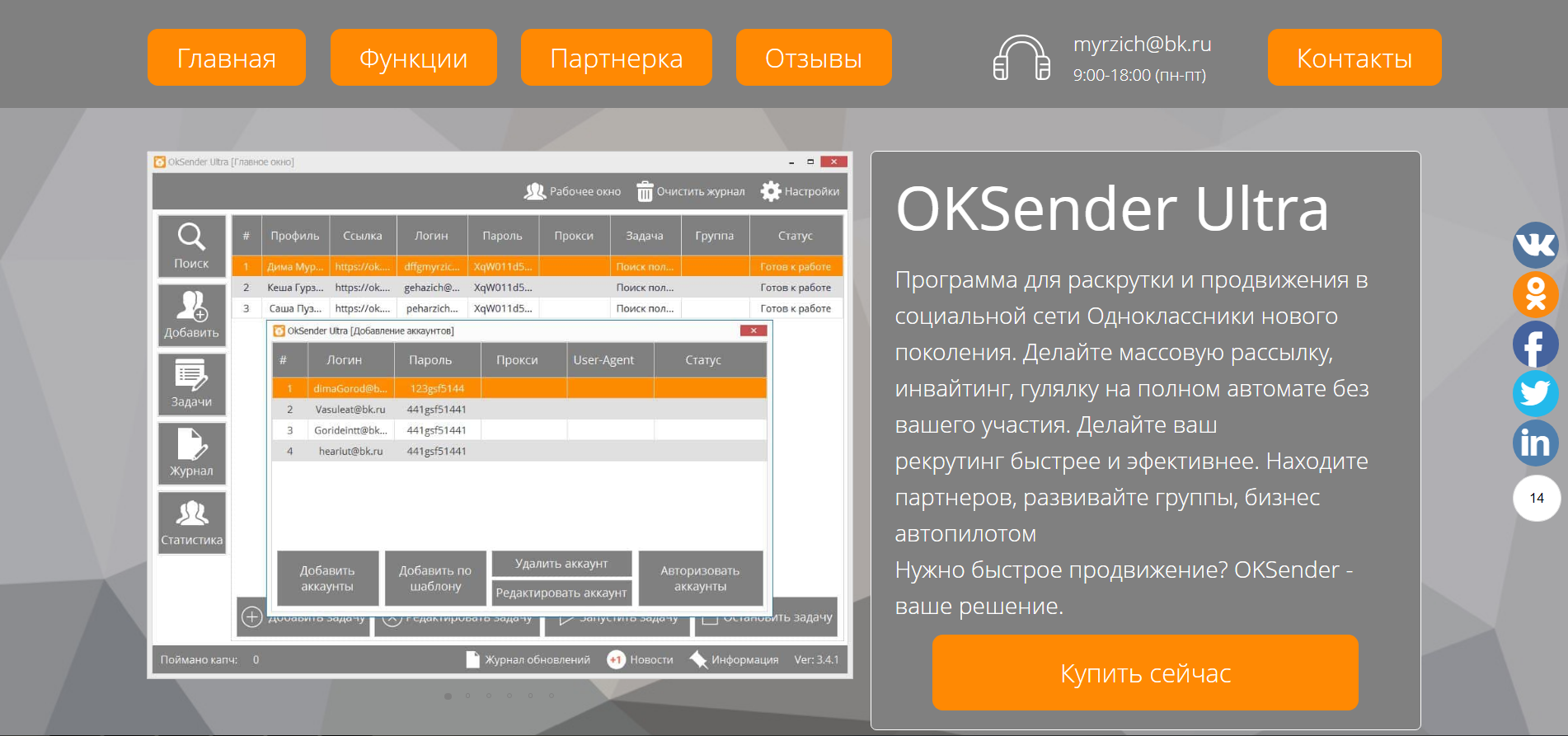Click the Статистика icon in the app sidebar
This screenshot has height=736, width=1568.
(191, 514)
